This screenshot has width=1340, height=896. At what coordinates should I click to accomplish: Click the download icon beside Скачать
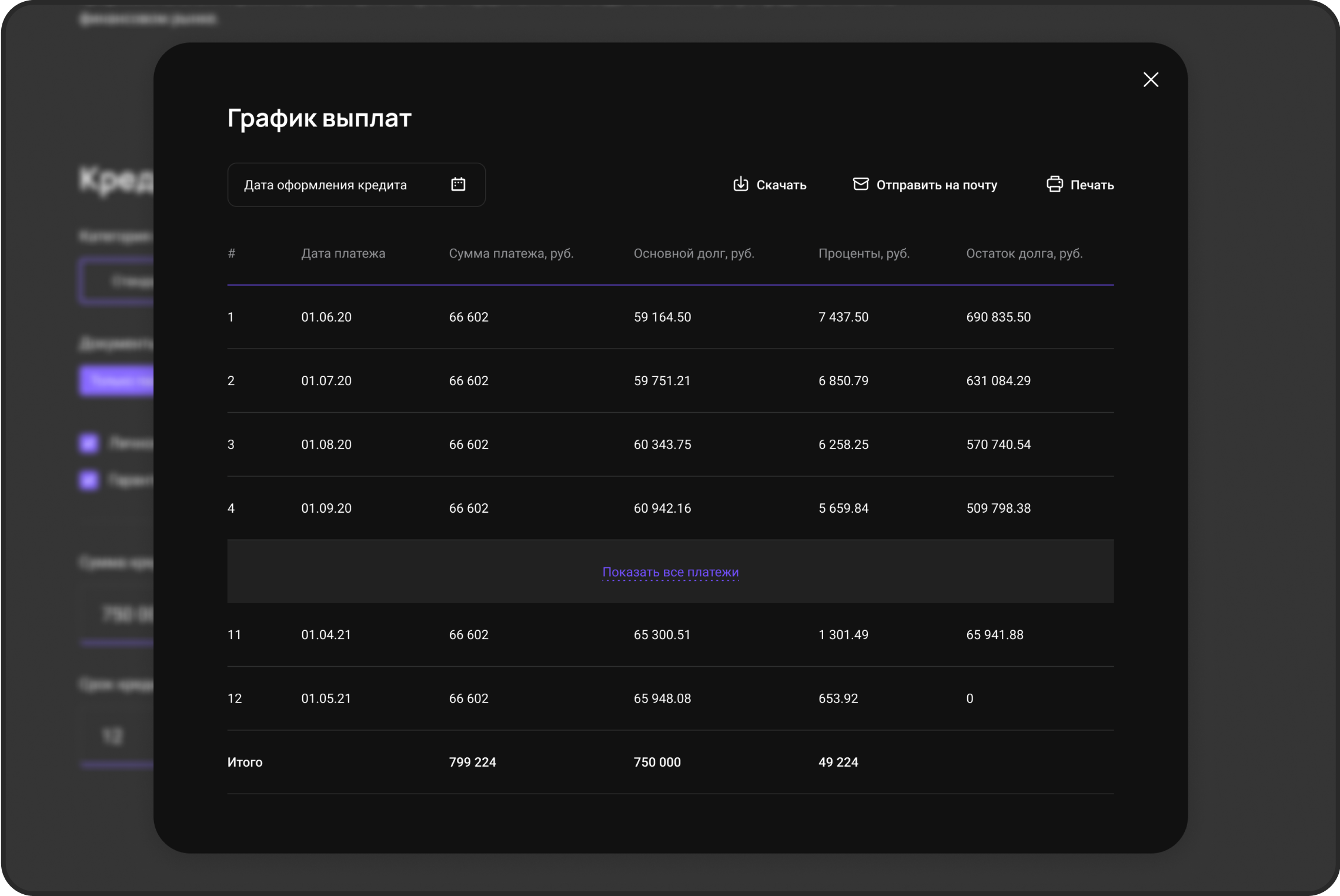tap(740, 185)
